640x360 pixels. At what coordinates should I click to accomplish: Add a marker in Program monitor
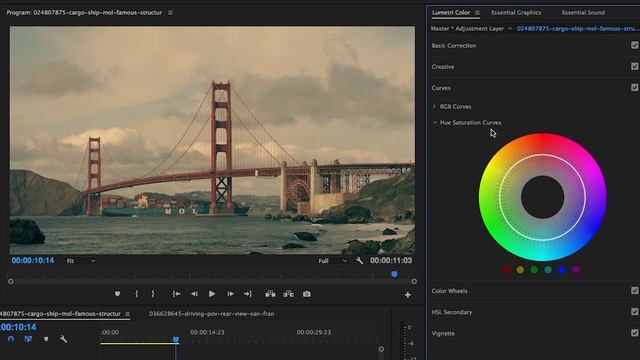coord(118,294)
